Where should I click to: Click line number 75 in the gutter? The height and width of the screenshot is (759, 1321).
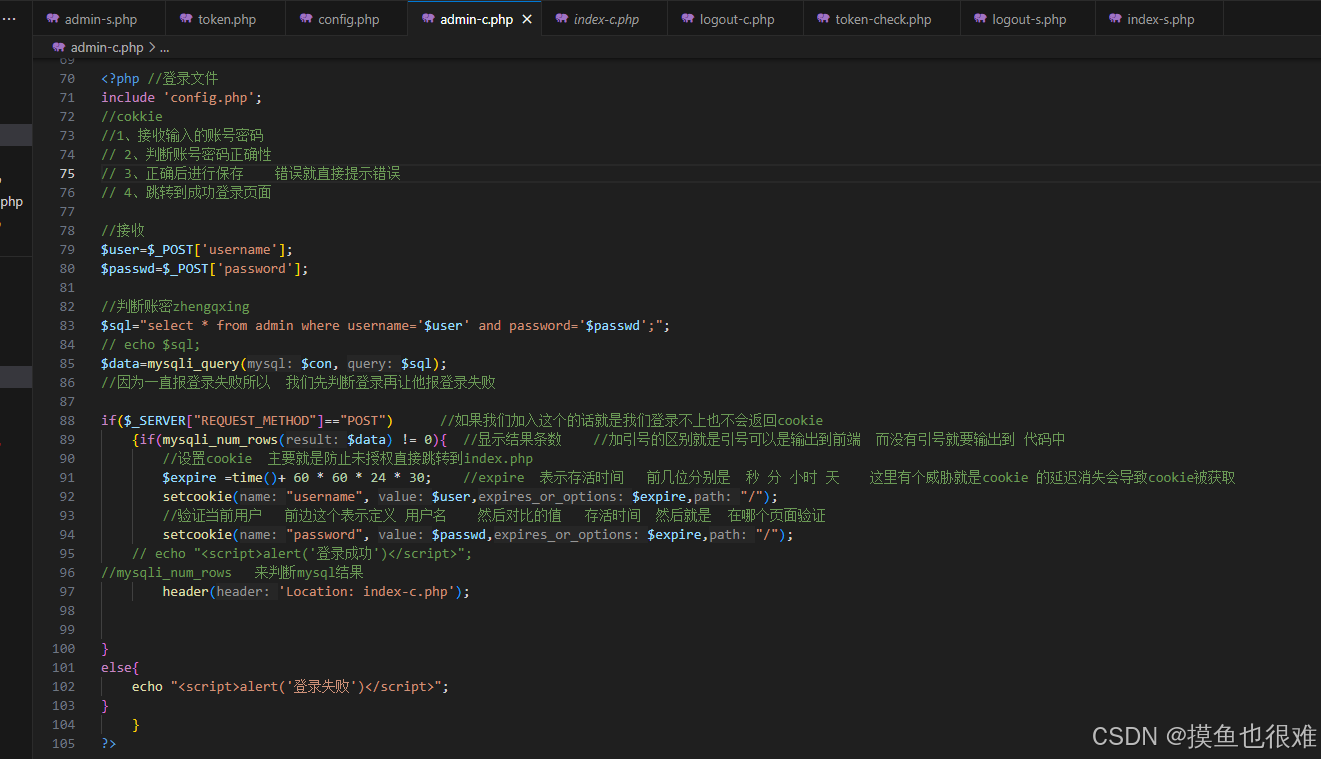[x=67, y=173]
